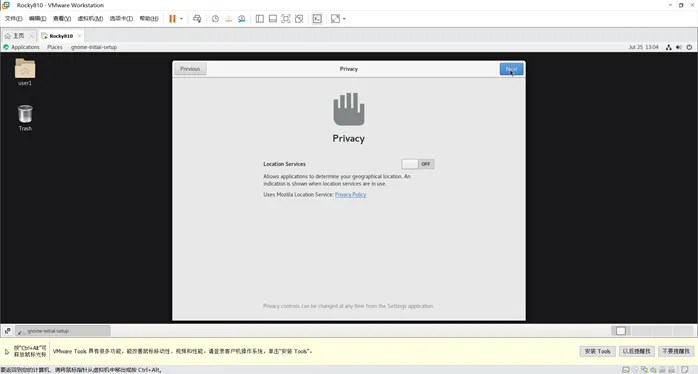Open the 查看(V) menu

click(62, 19)
